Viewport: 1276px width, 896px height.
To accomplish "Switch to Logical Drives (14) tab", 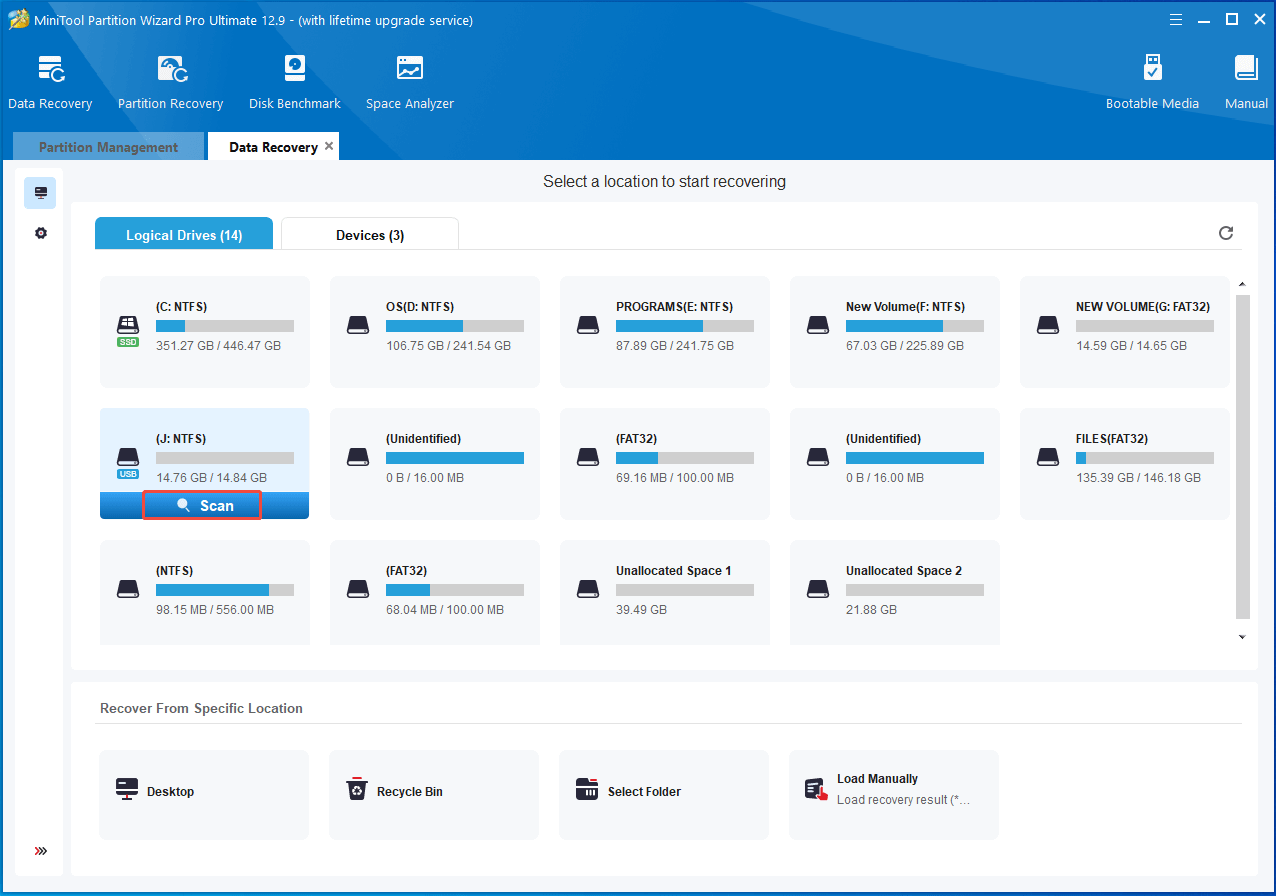I will tap(184, 235).
